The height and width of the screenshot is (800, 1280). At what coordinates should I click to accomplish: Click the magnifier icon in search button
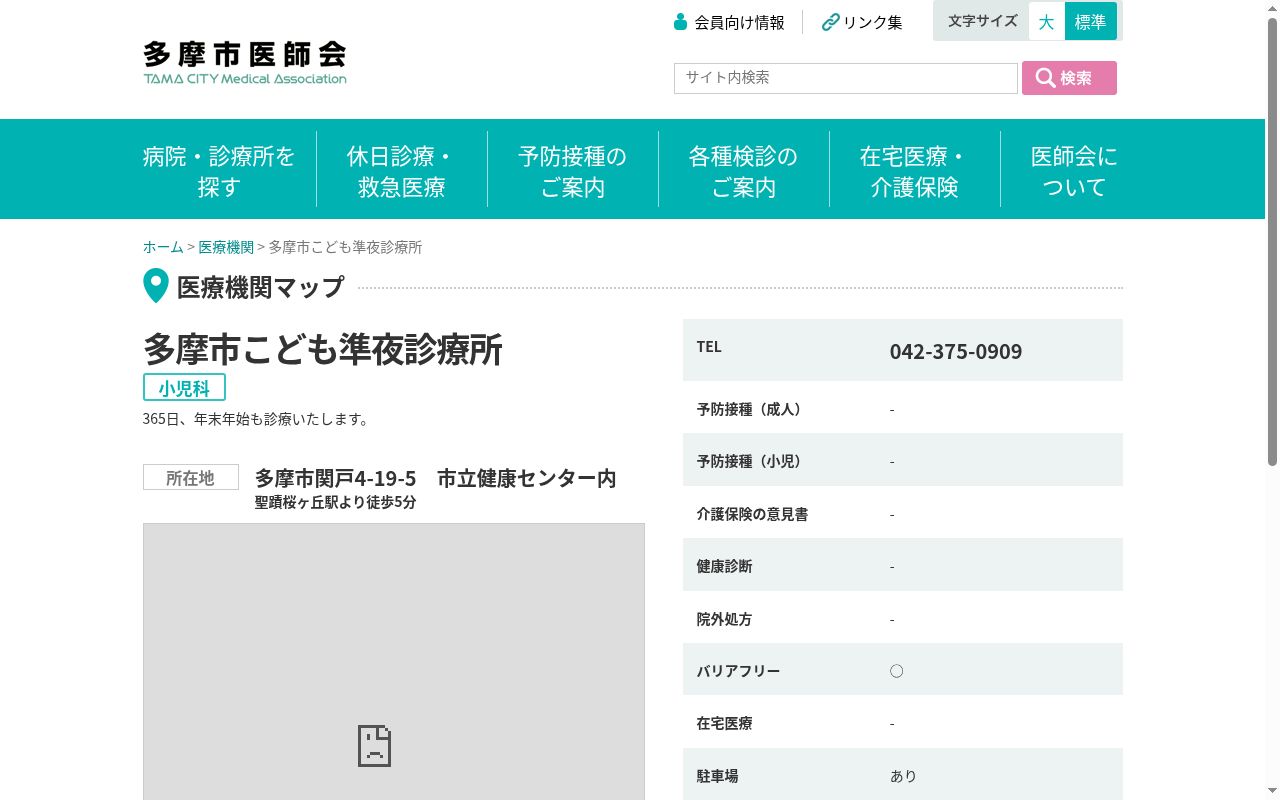1046,78
